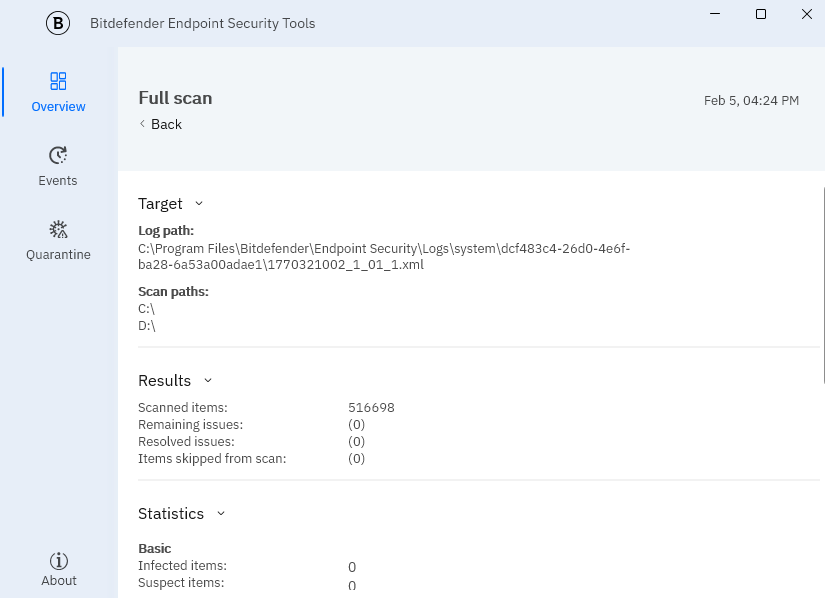The image size is (825, 598).
Task: Collapse the Target section chevron
Action: click(199, 203)
